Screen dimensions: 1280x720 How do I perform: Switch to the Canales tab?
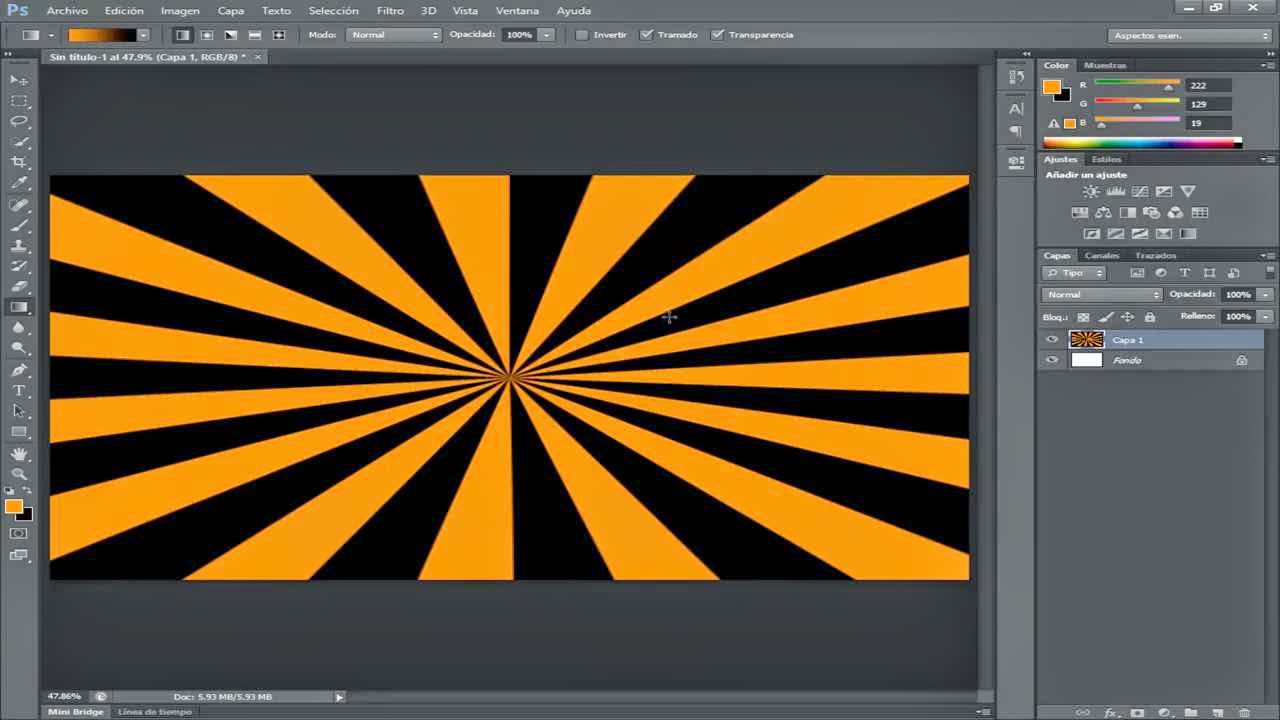tap(1102, 256)
